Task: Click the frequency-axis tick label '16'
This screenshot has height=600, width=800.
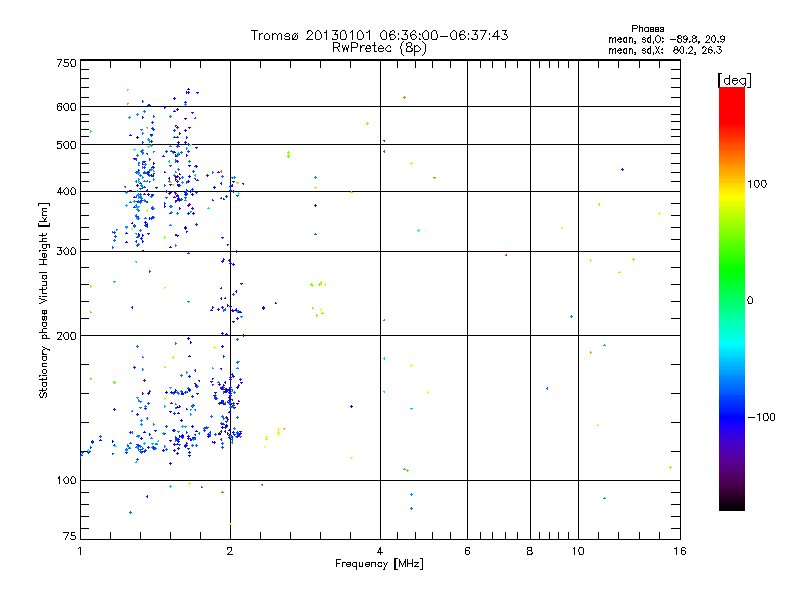Action: pyautogui.click(x=680, y=551)
